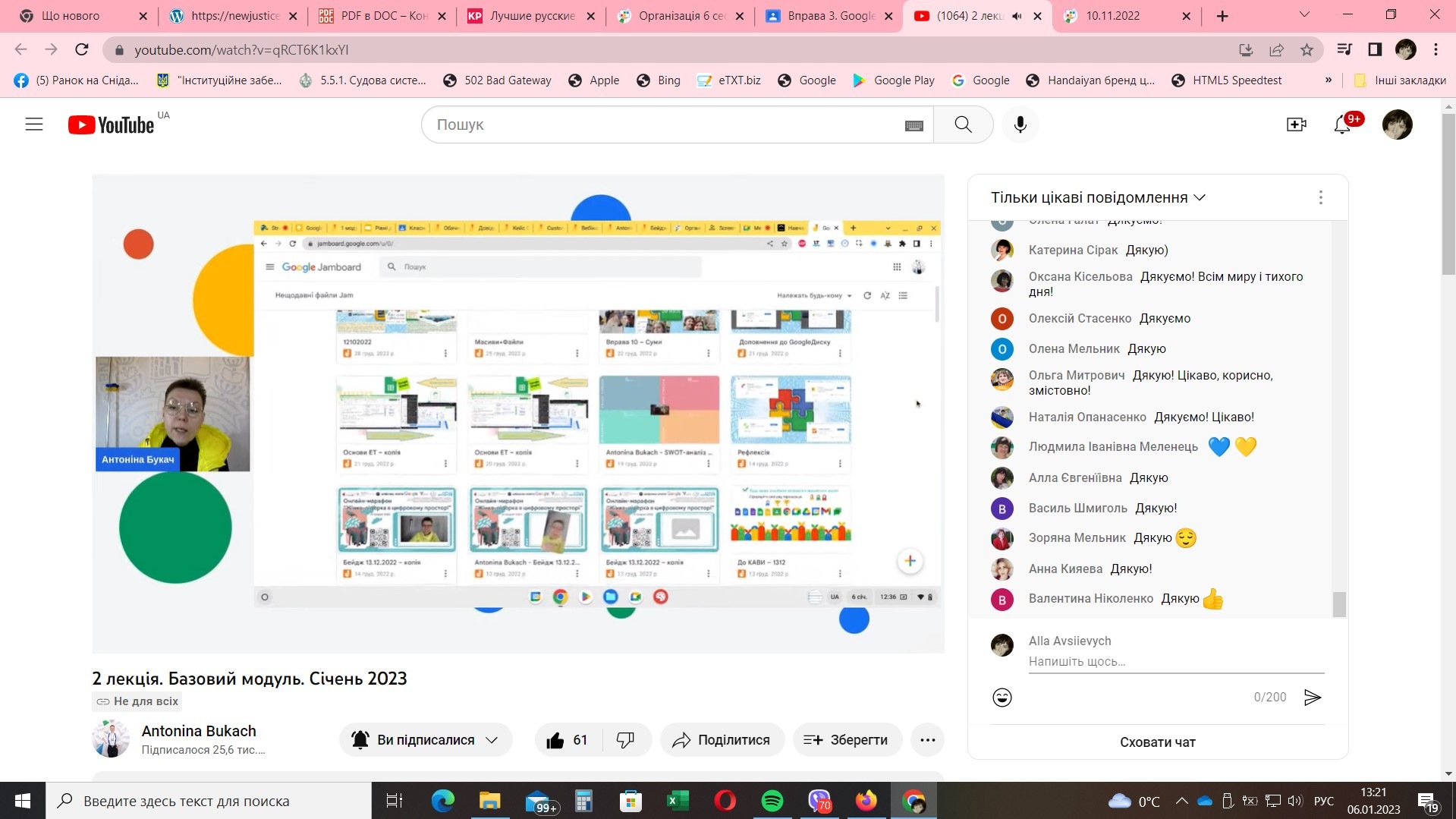This screenshot has width=1456, height=819.
Task: Open the emoji picker in chat
Action: click(x=1002, y=698)
